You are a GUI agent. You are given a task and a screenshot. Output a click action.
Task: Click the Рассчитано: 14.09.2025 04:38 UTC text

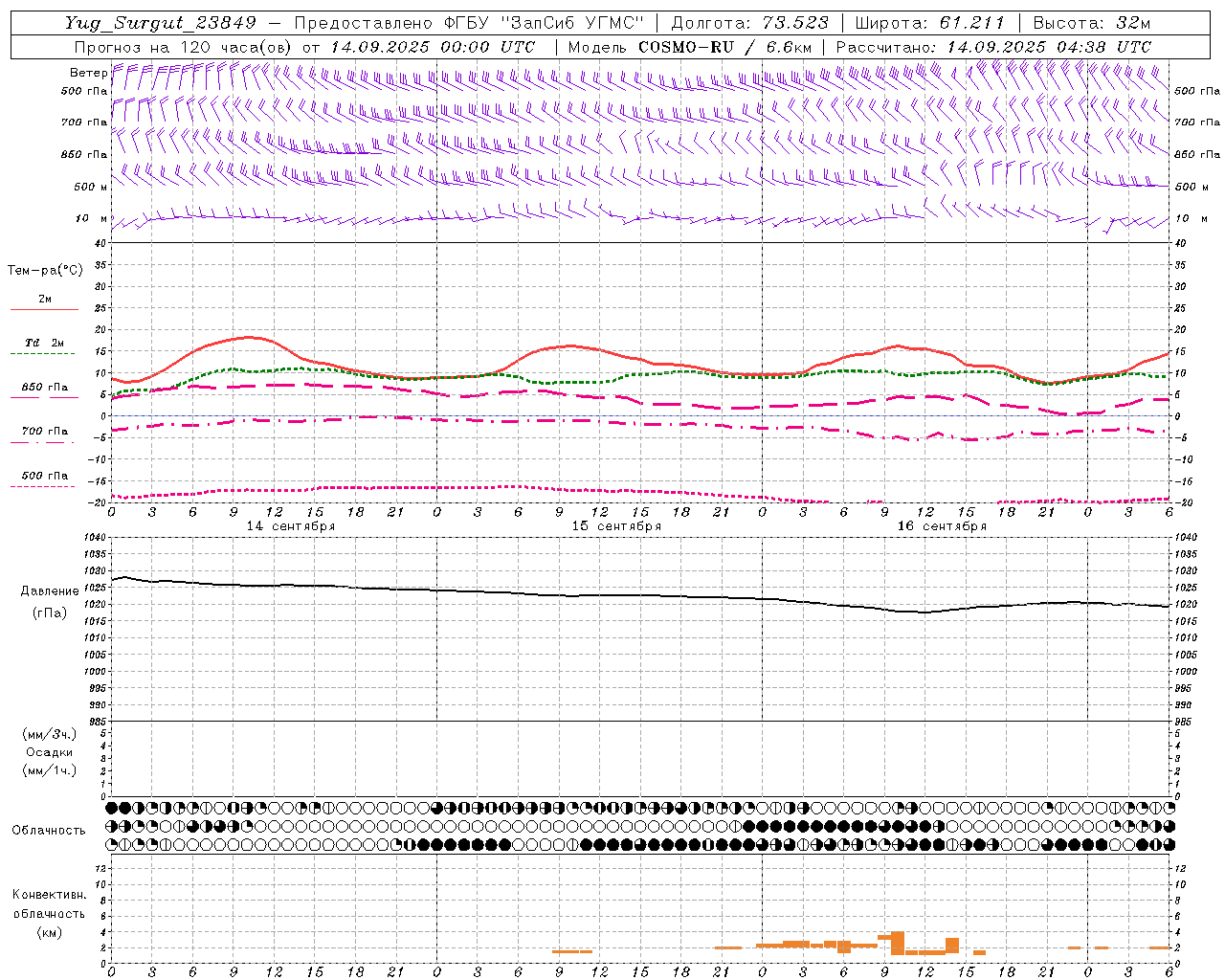[x=993, y=47]
